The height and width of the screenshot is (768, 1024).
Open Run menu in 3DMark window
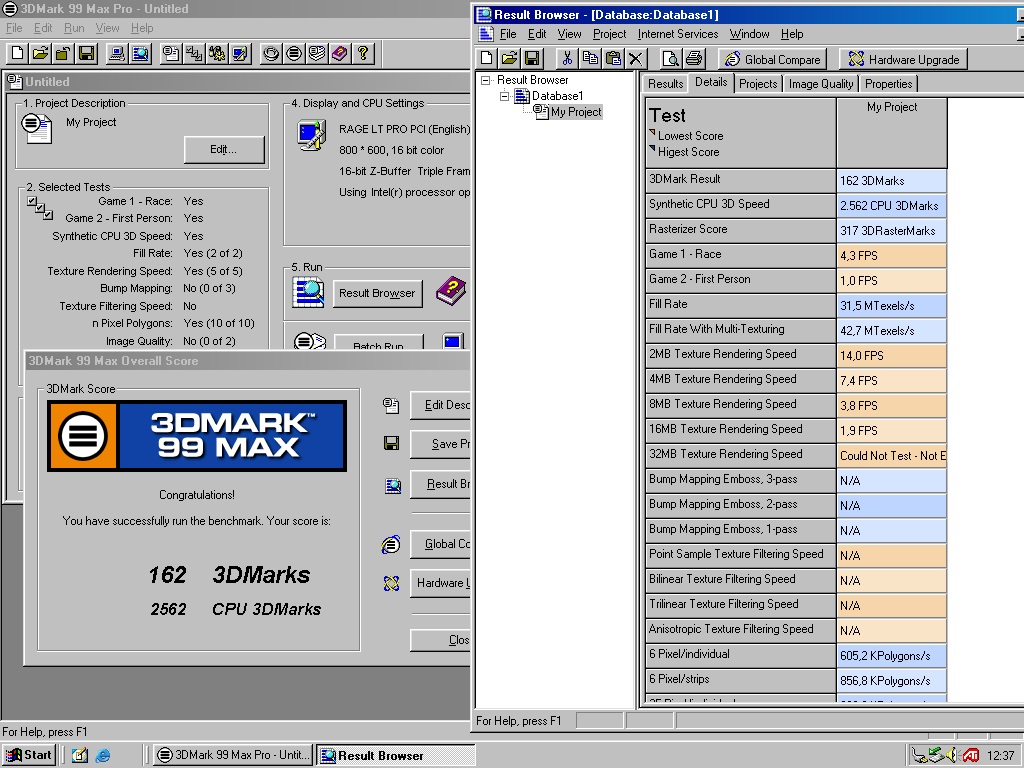[74, 28]
